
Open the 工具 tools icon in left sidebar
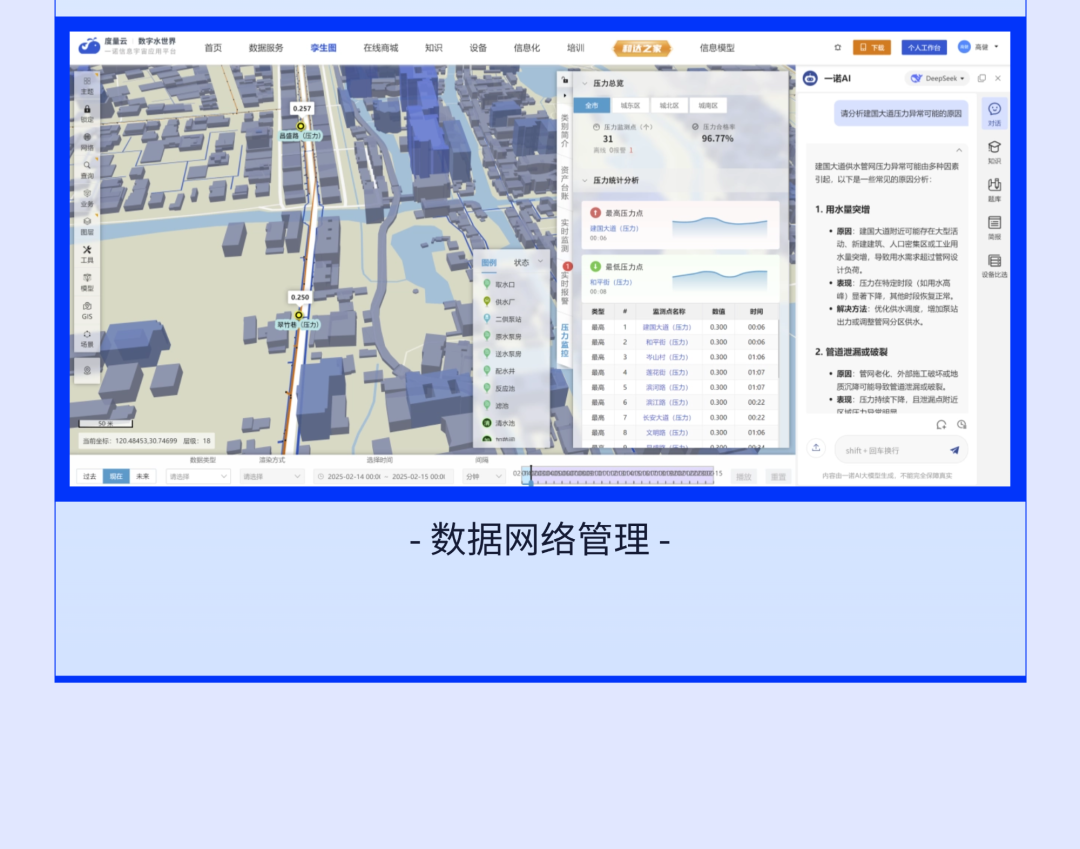click(x=87, y=252)
